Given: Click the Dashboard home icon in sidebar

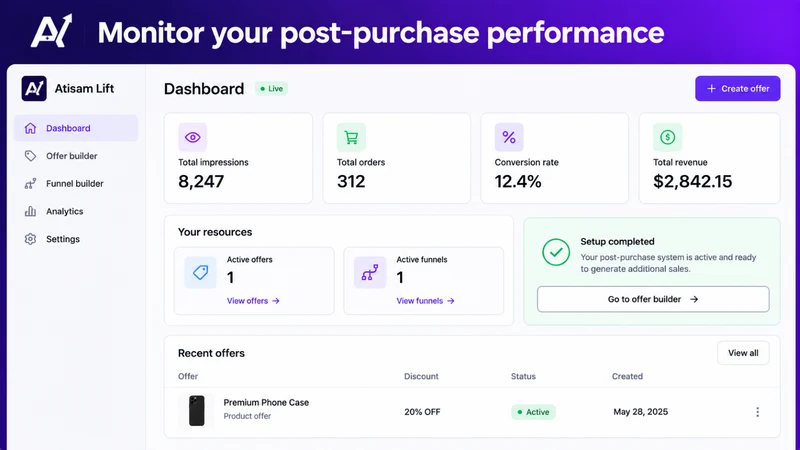Looking at the screenshot, I should coord(31,128).
